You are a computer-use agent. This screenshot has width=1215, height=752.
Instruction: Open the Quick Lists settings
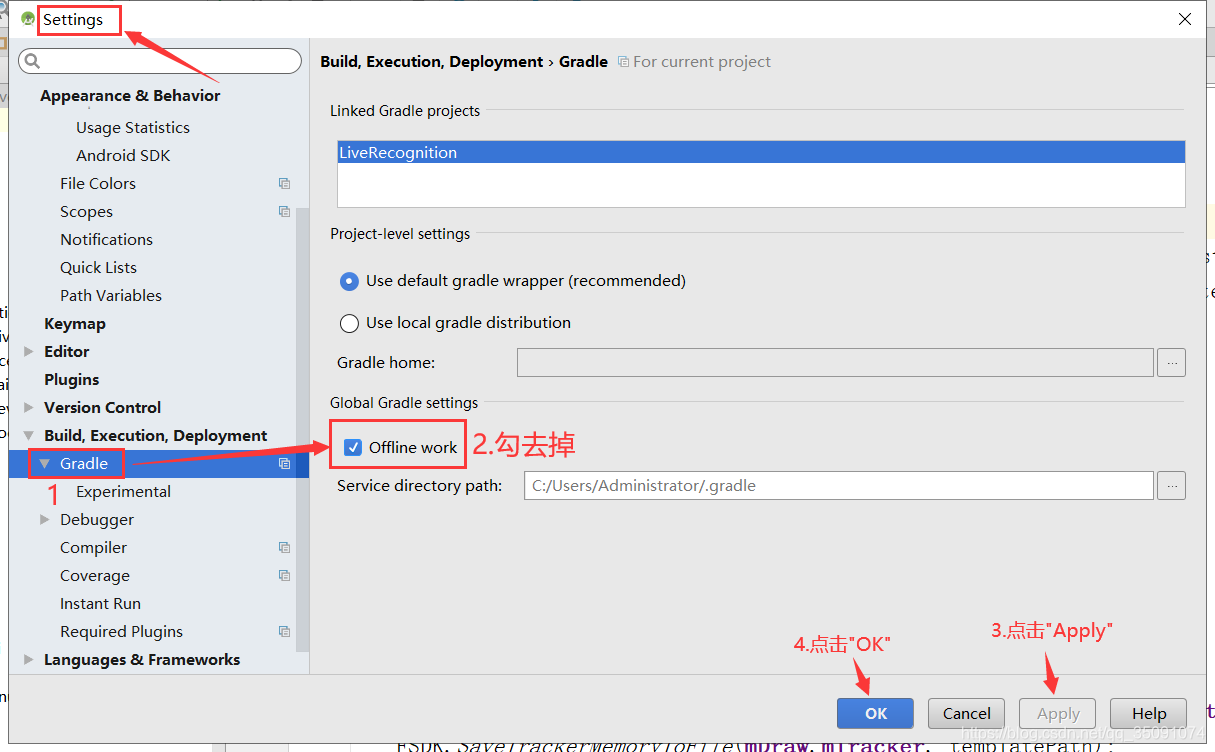(98, 267)
